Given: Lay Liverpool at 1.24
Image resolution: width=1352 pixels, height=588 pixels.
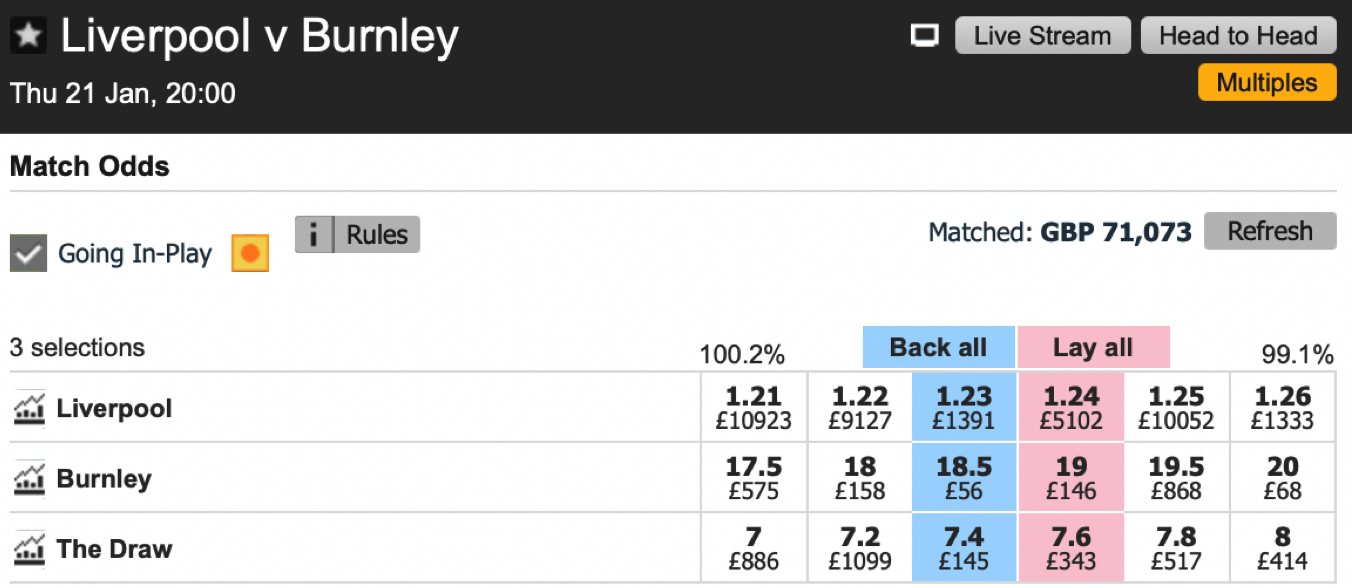Looking at the screenshot, I should point(1071,408).
